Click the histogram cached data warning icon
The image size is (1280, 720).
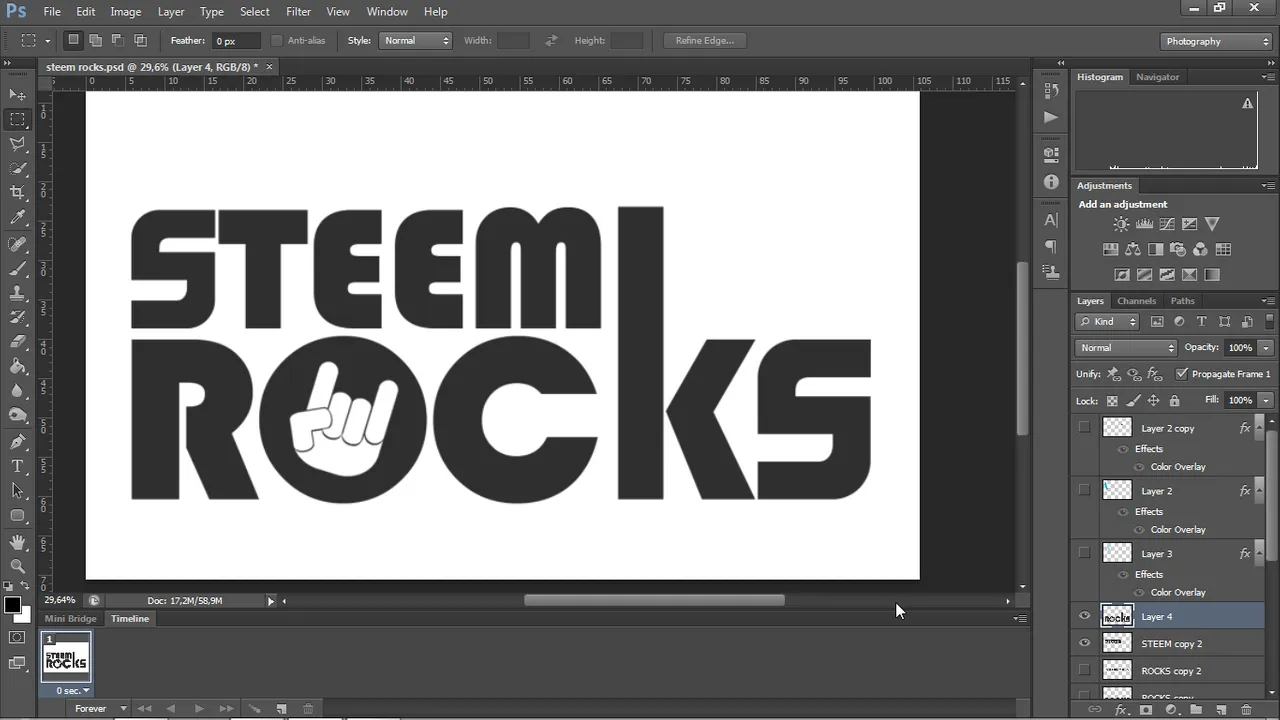pos(1247,103)
